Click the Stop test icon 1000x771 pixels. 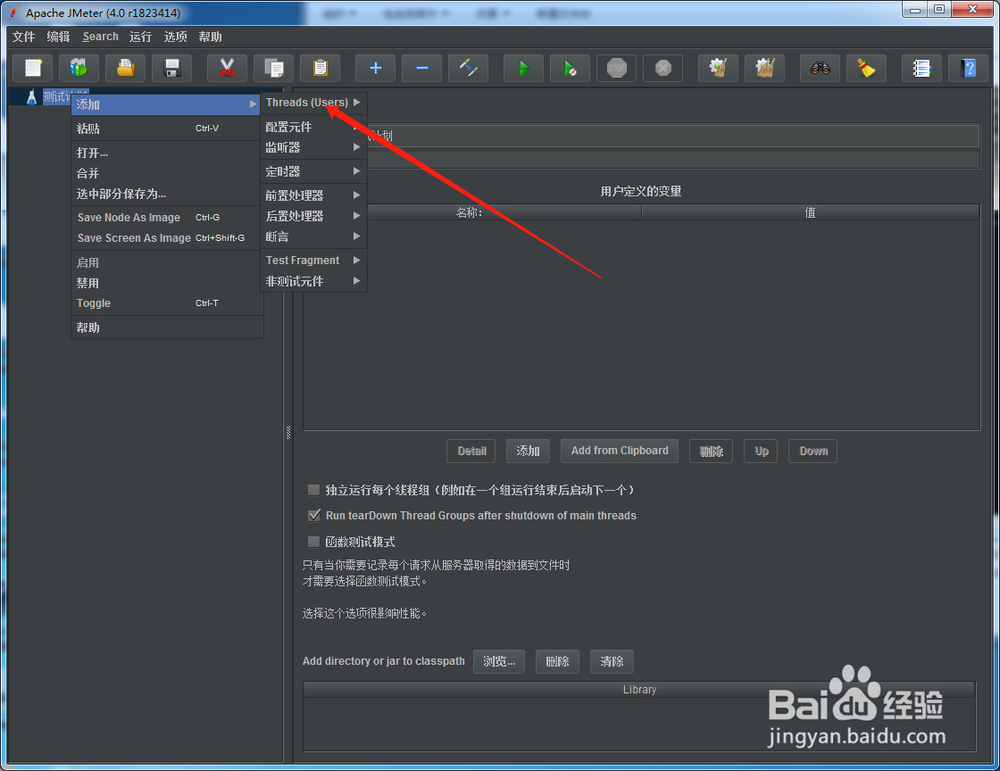click(x=617, y=68)
